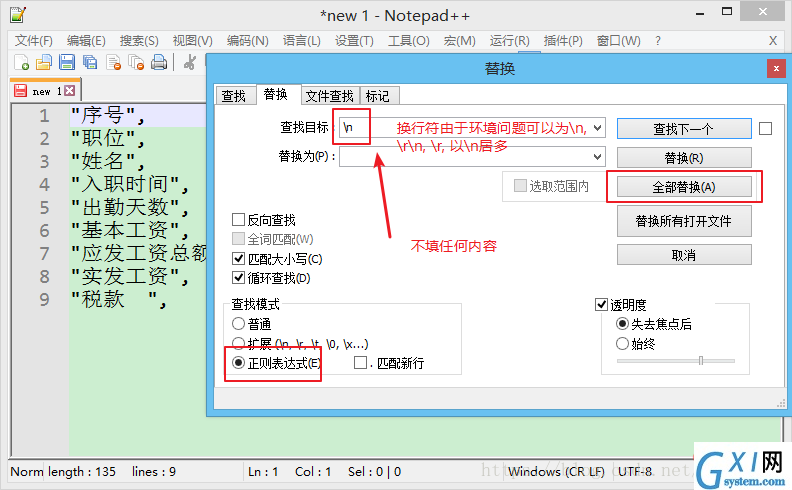Close the Replace dialog with red X
The height and width of the screenshot is (490, 792).
point(776,68)
